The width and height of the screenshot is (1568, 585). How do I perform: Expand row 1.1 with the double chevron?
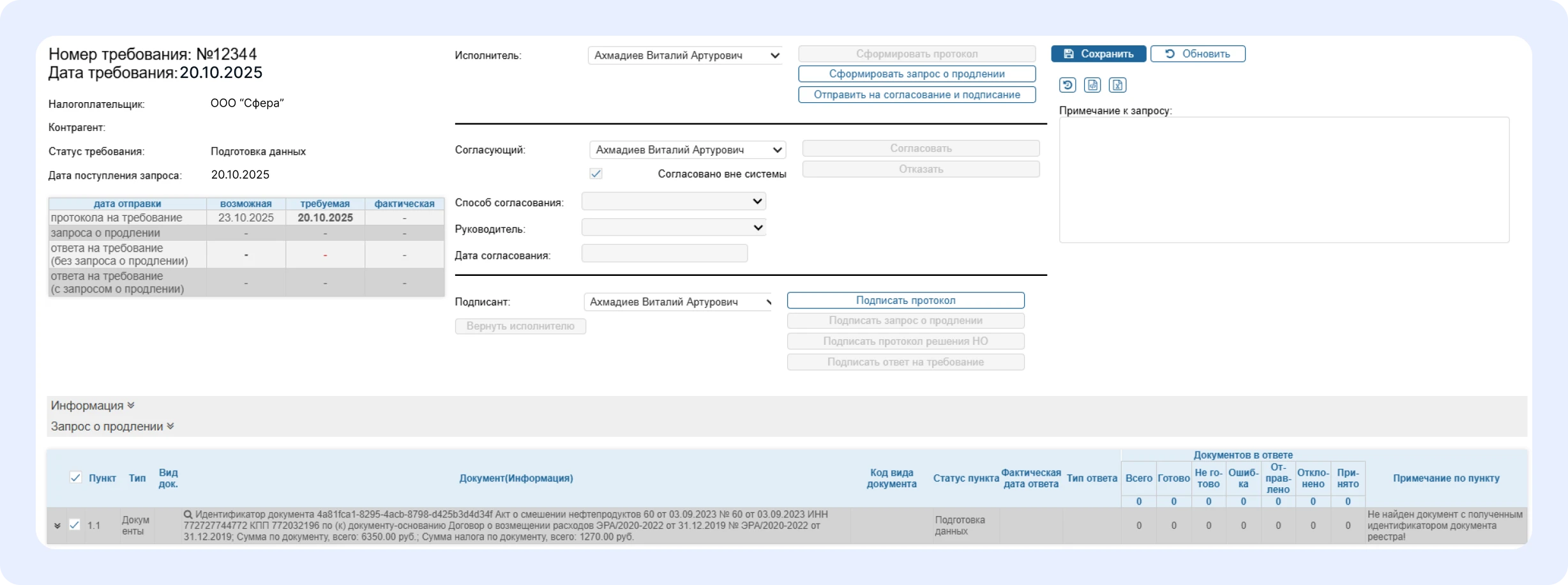(x=57, y=525)
